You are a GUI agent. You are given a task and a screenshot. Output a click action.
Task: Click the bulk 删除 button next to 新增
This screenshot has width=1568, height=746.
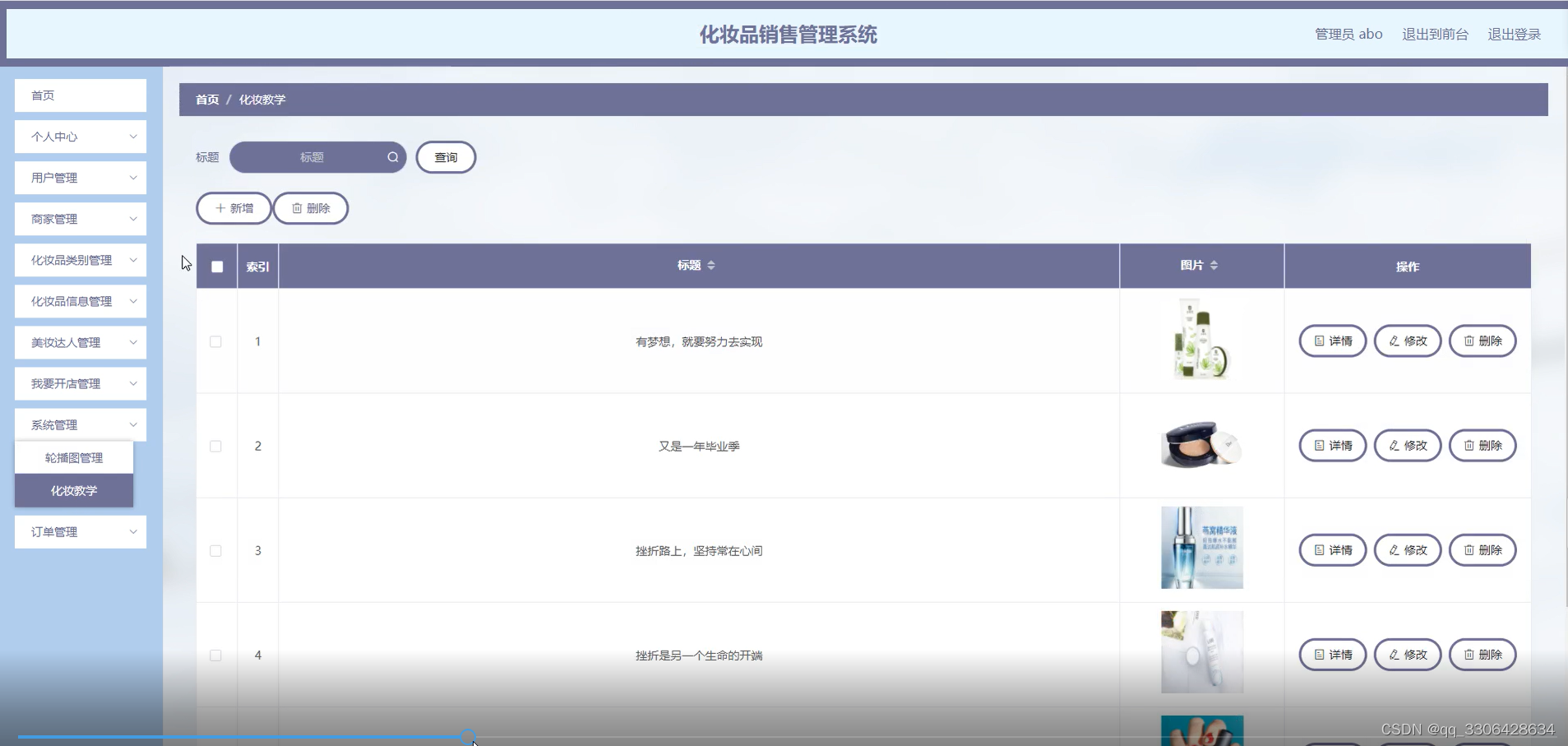click(x=311, y=208)
